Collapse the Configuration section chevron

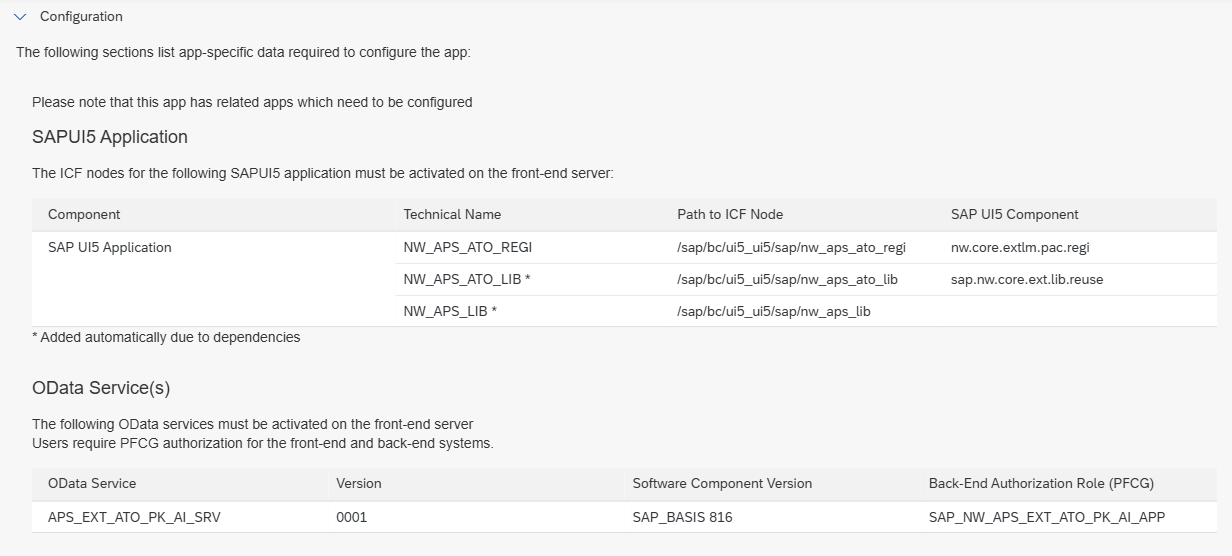(20, 17)
